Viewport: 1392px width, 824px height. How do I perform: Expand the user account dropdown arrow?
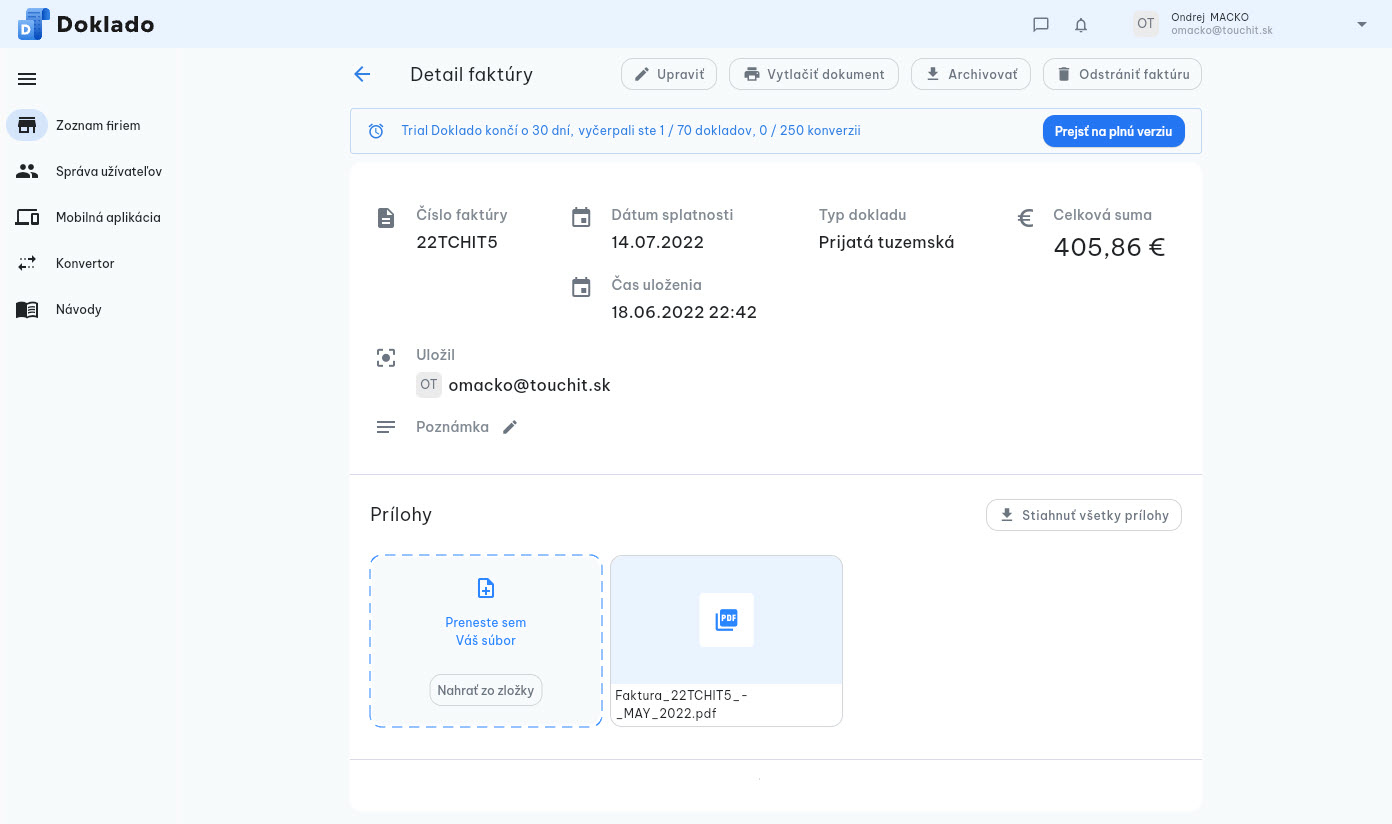coord(1361,24)
